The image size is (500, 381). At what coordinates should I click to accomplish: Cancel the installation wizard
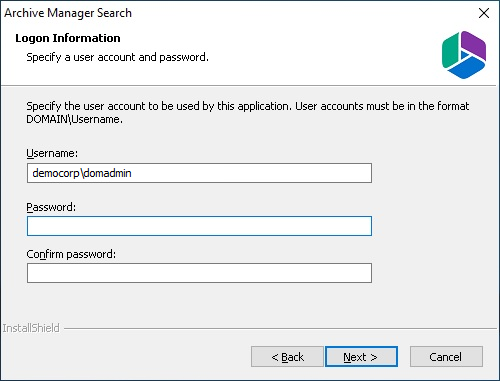pos(446,357)
